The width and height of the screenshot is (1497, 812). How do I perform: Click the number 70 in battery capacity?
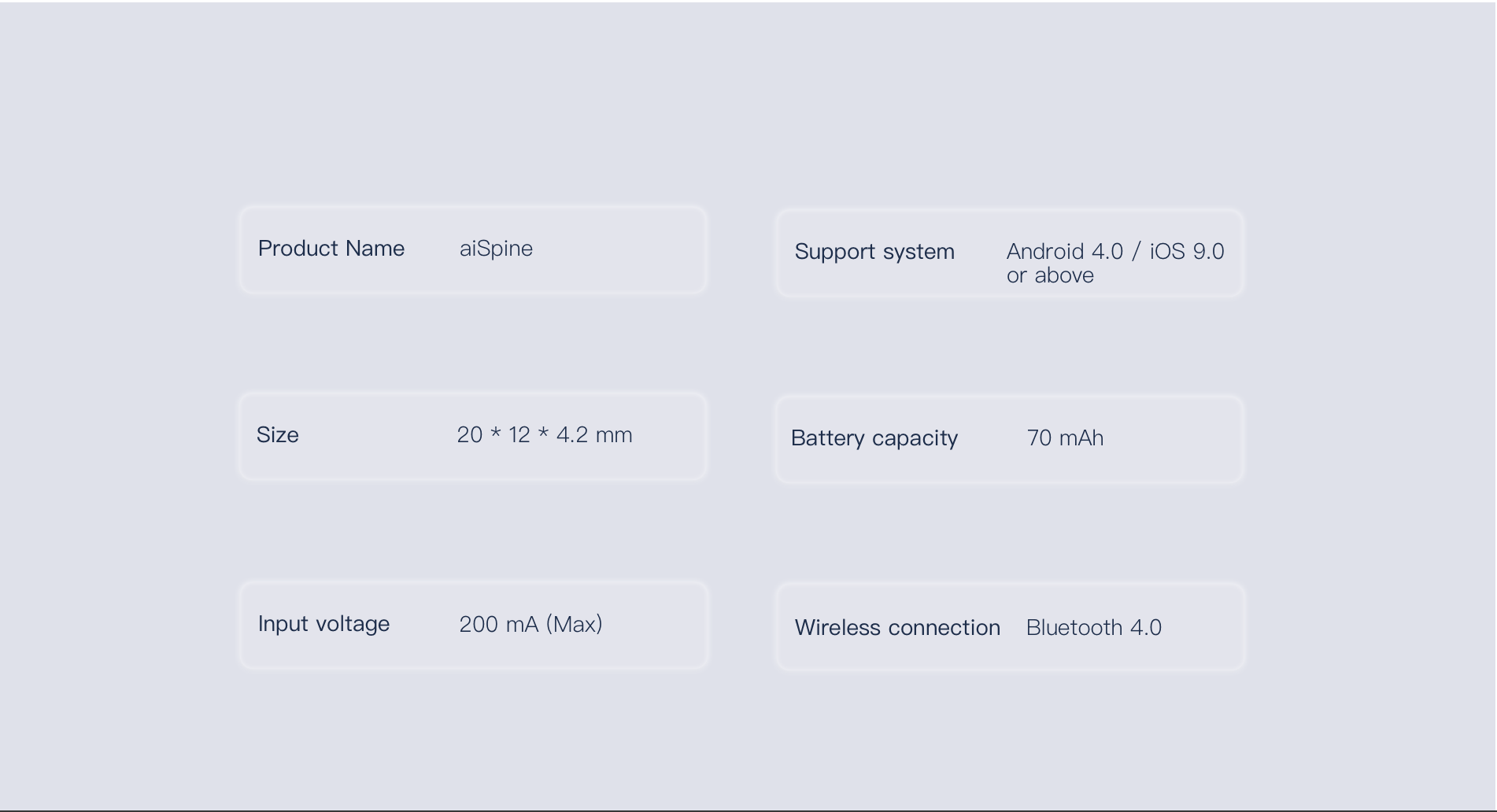[1040, 438]
